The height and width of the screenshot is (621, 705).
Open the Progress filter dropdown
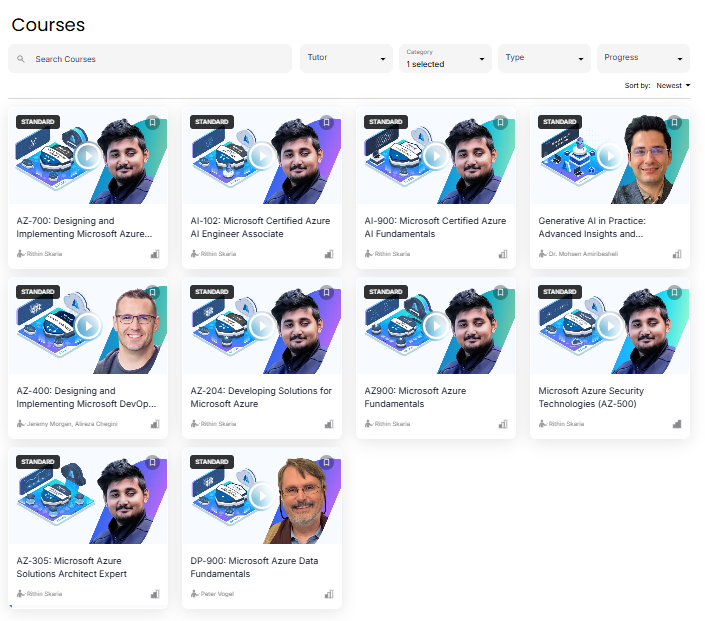click(x=643, y=58)
